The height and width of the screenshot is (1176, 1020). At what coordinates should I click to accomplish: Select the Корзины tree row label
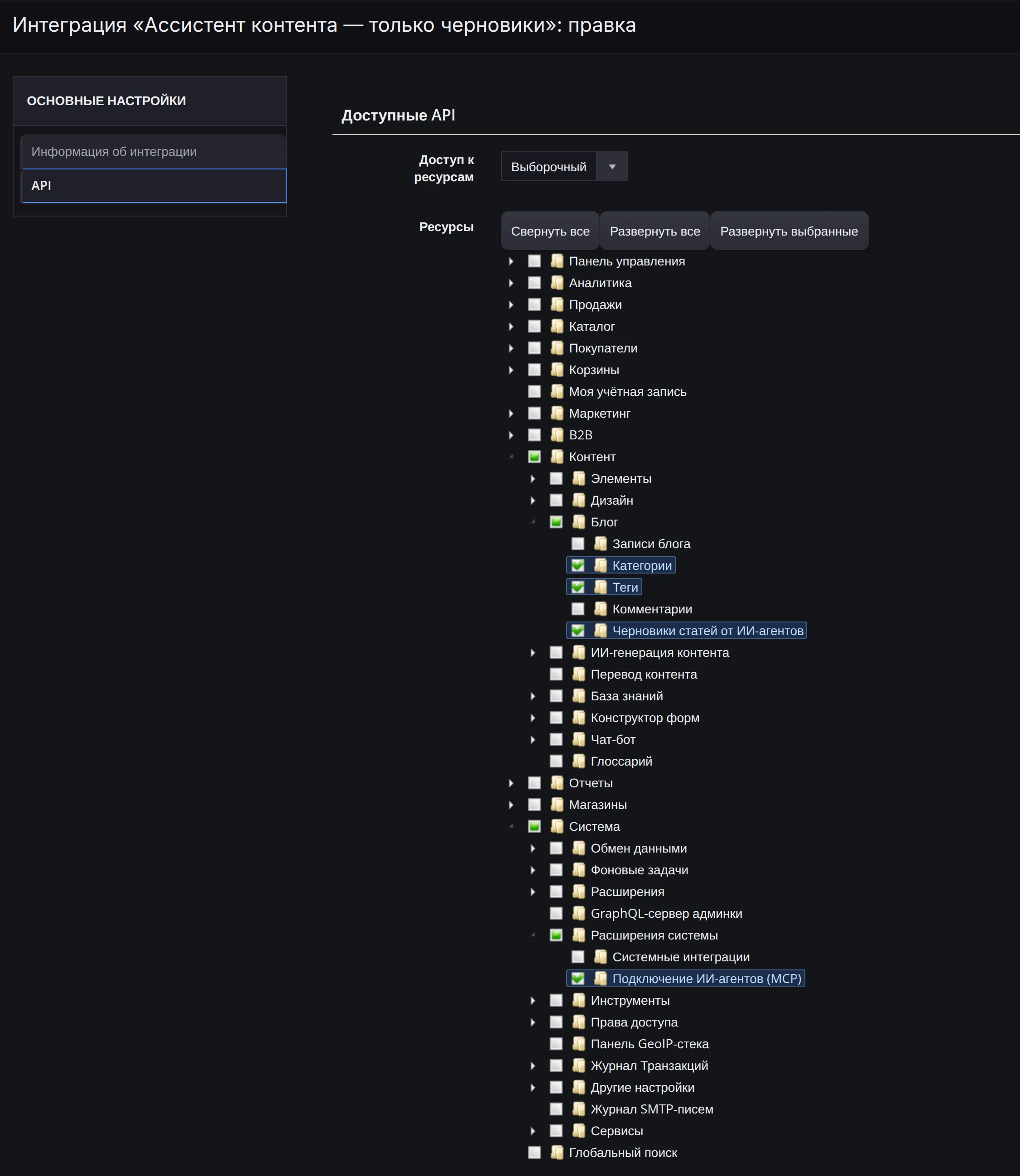tap(594, 370)
